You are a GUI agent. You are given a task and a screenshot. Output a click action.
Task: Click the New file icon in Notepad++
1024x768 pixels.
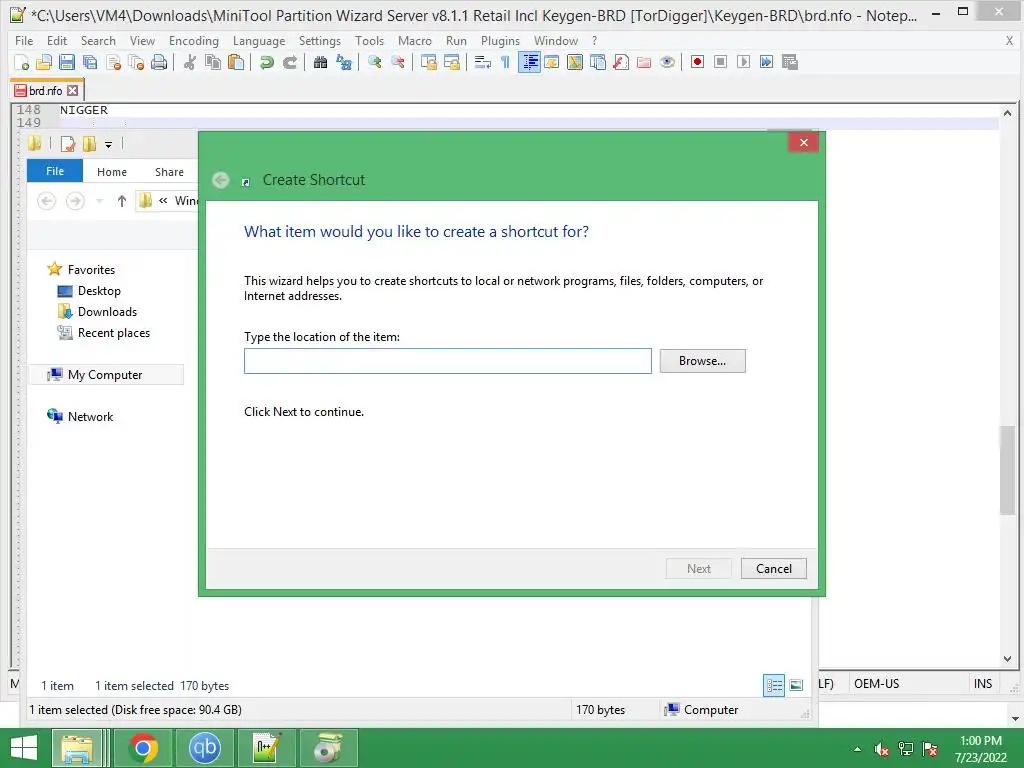(21, 62)
